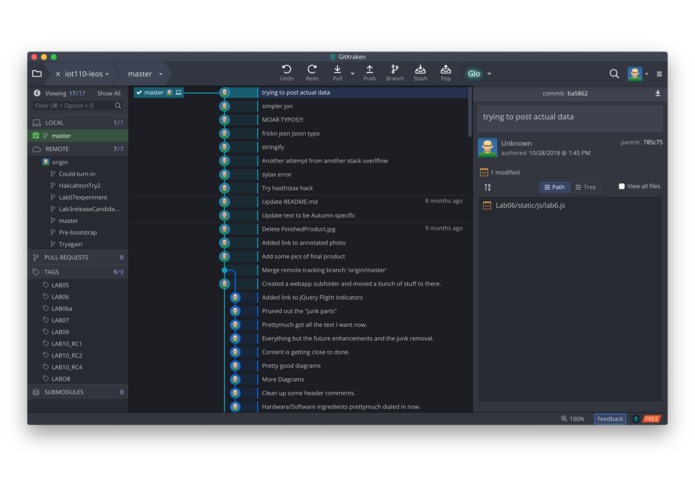Click the Redo toolbar icon
This screenshot has height=494, width=695.
click(x=312, y=73)
